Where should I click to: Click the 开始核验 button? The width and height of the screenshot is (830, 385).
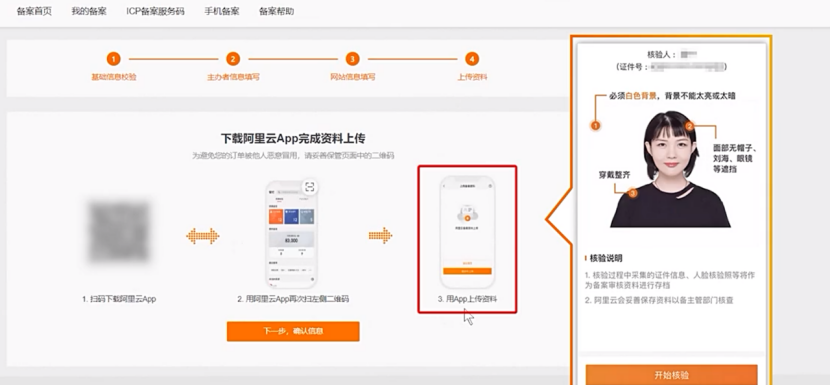[x=671, y=375]
